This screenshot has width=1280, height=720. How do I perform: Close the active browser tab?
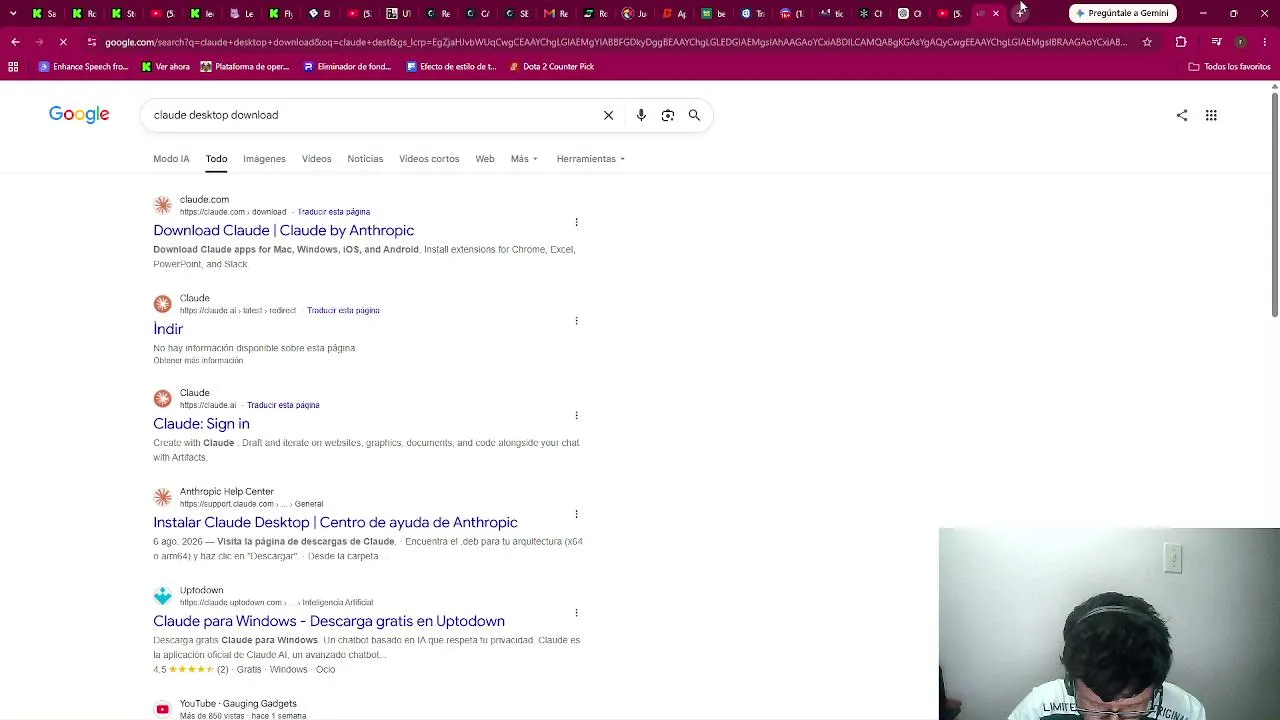[996, 13]
